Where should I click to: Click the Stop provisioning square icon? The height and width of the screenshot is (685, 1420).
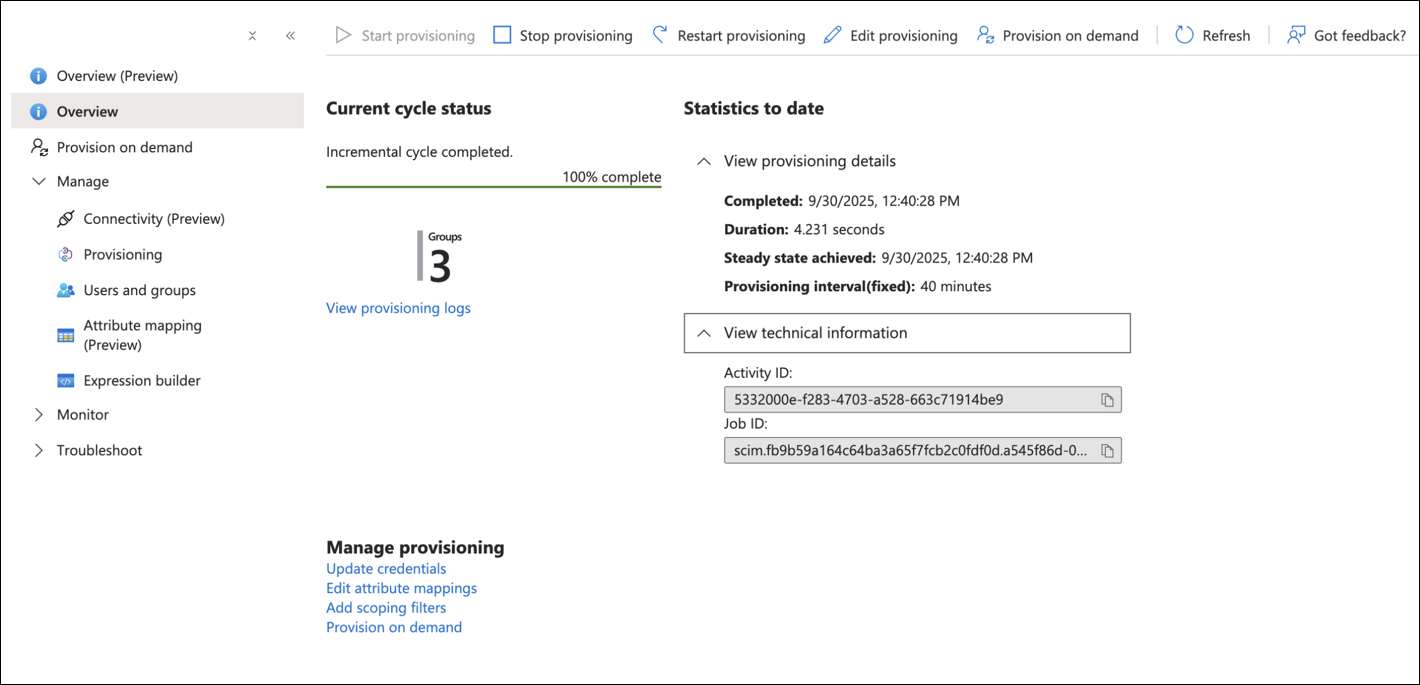coord(502,36)
